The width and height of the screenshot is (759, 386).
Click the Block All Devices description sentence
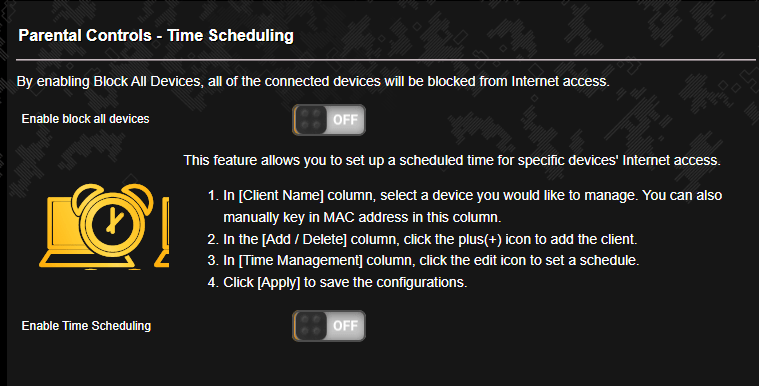click(313, 81)
